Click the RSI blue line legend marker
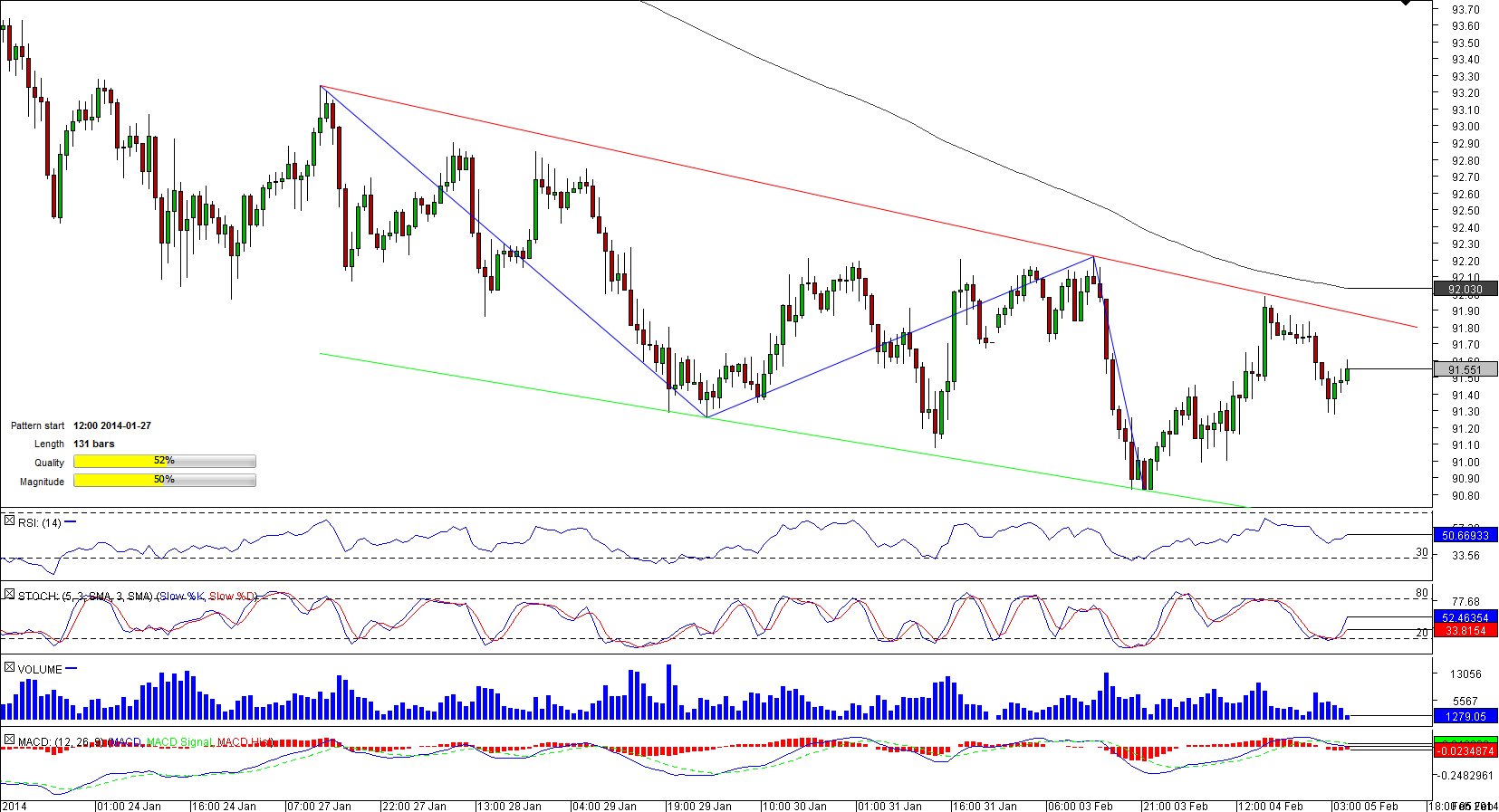 point(71,522)
